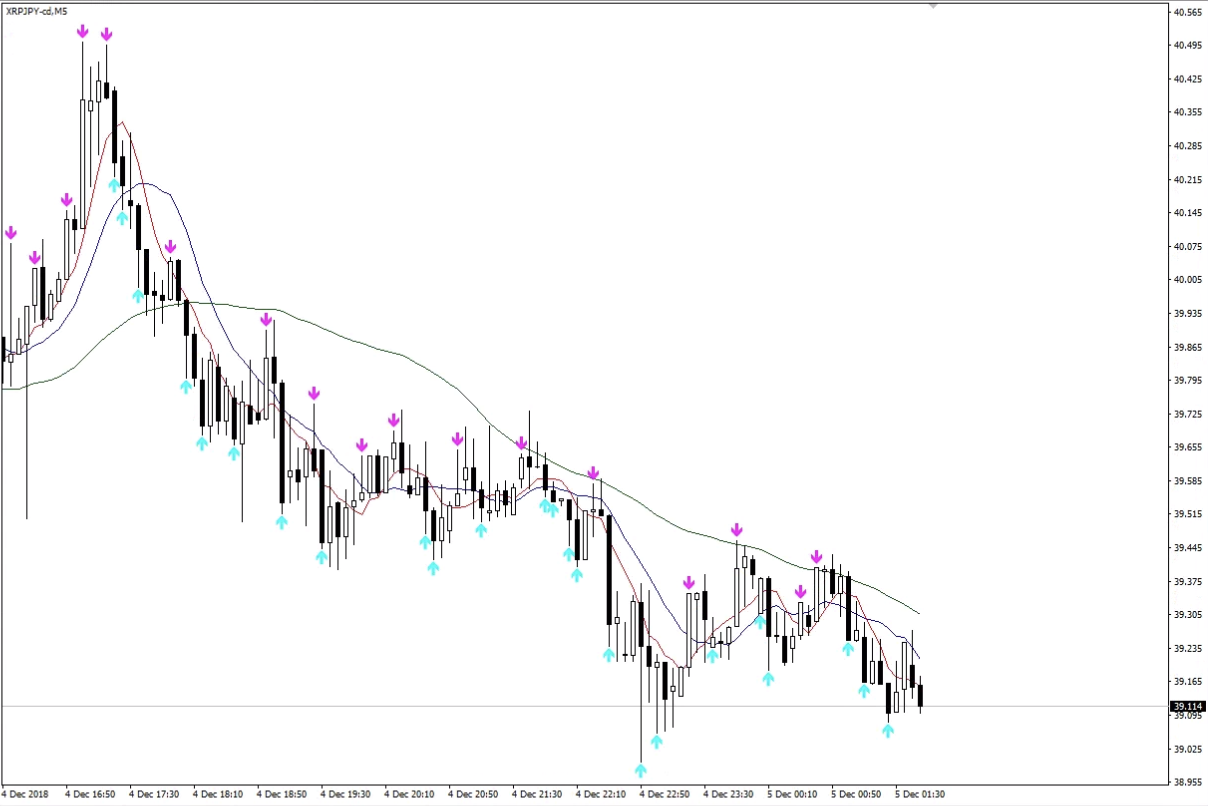The width and height of the screenshot is (1208, 806).
Task: Click price level 39.795 on the axis
Action: (x=1187, y=380)
